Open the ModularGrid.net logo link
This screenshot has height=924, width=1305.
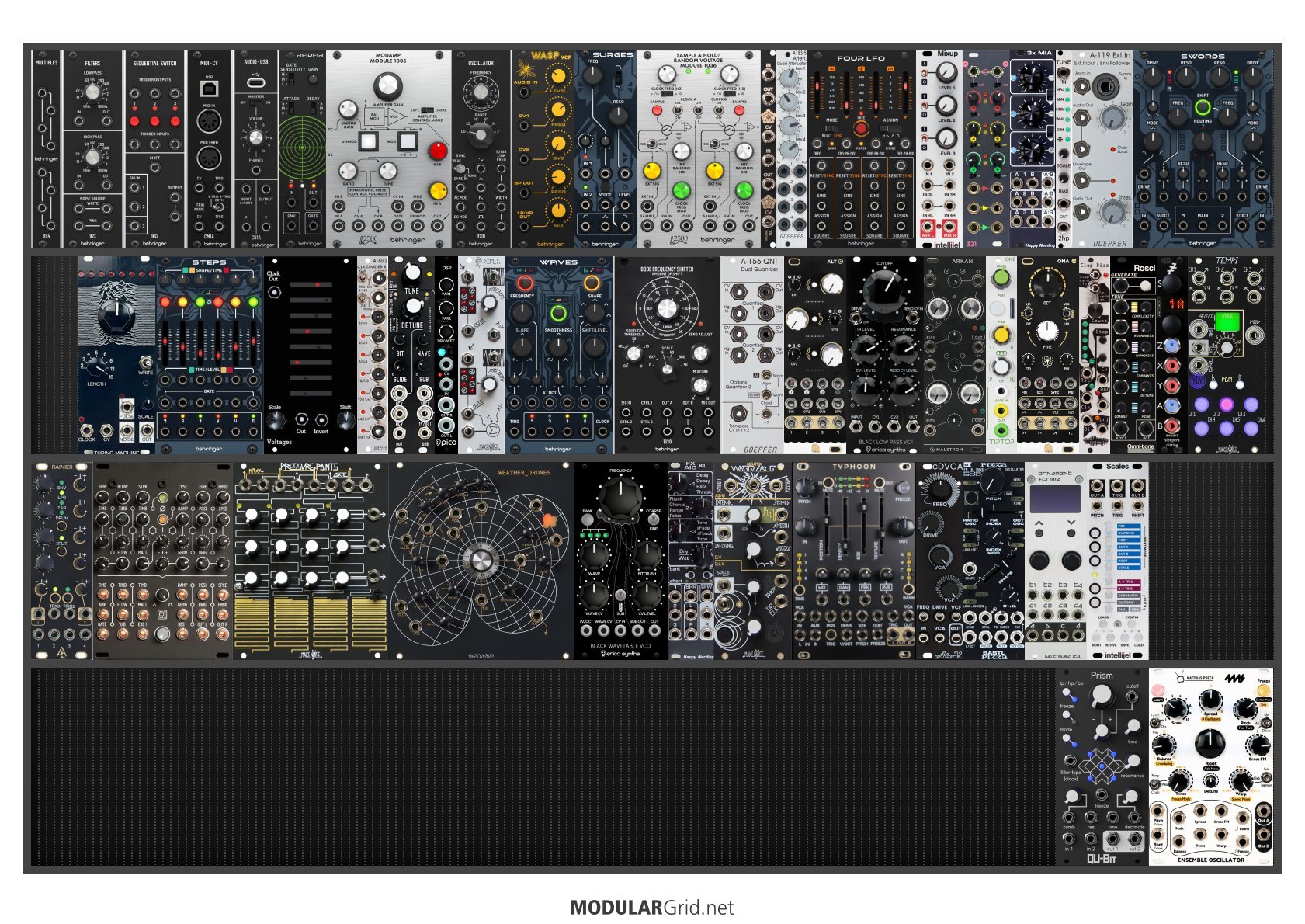click(x=651, y=907)
